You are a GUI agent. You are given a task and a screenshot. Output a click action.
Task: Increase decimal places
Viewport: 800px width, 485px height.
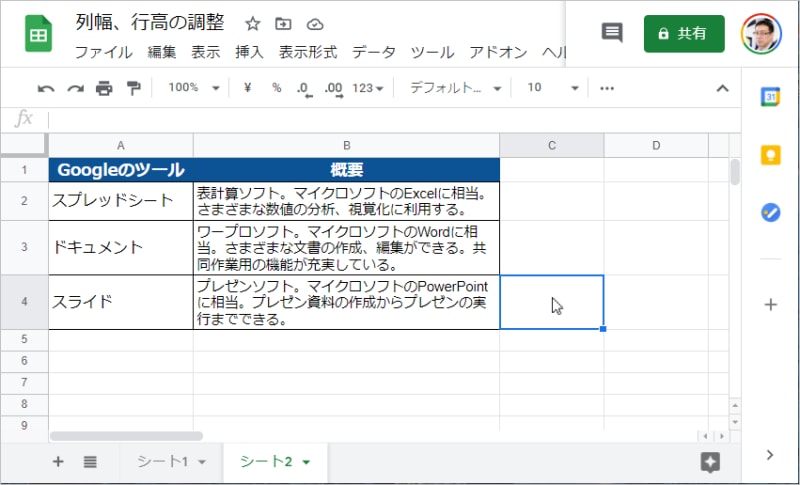(x=334, y=89)
